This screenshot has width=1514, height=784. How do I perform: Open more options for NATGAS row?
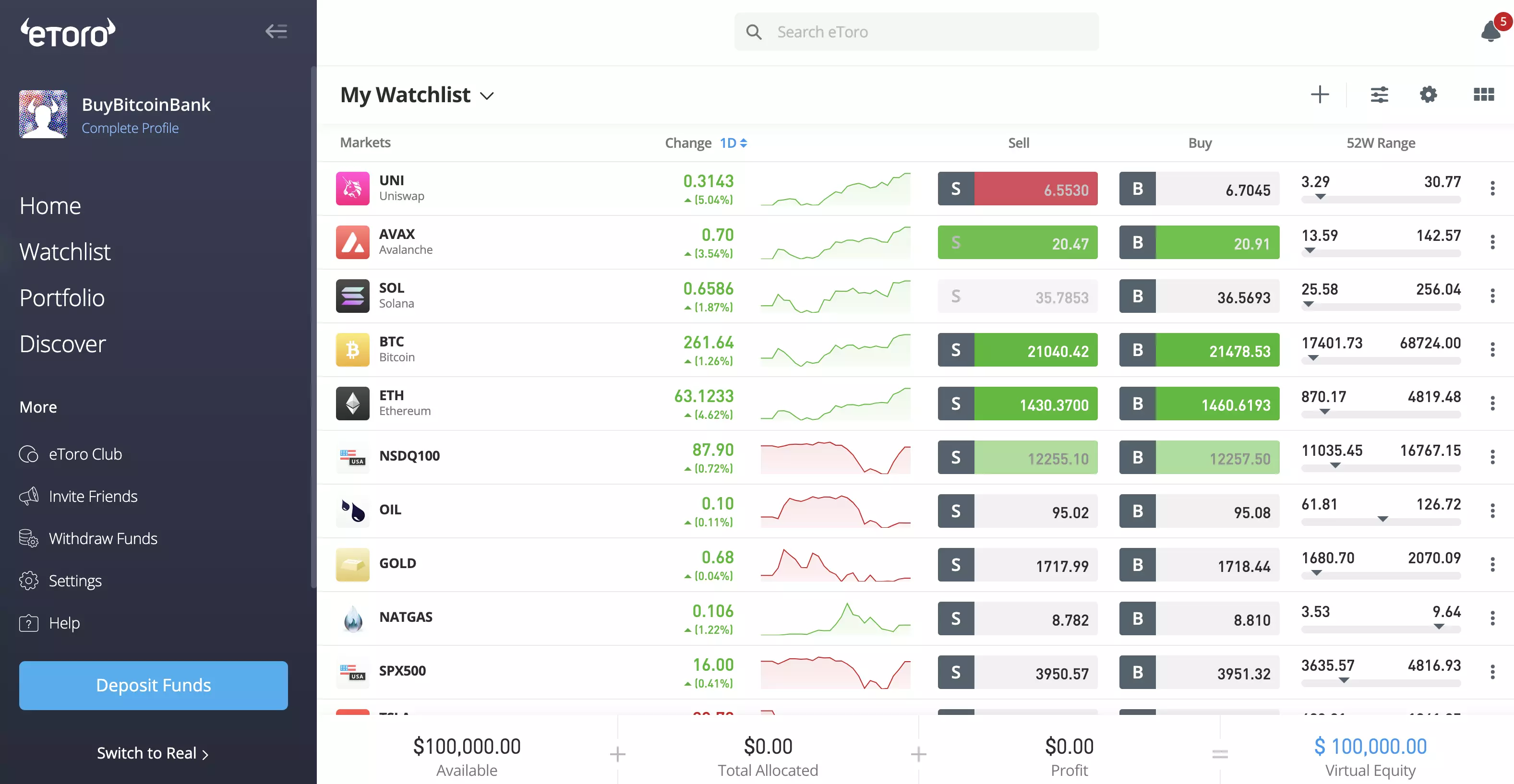point(1492,618)
